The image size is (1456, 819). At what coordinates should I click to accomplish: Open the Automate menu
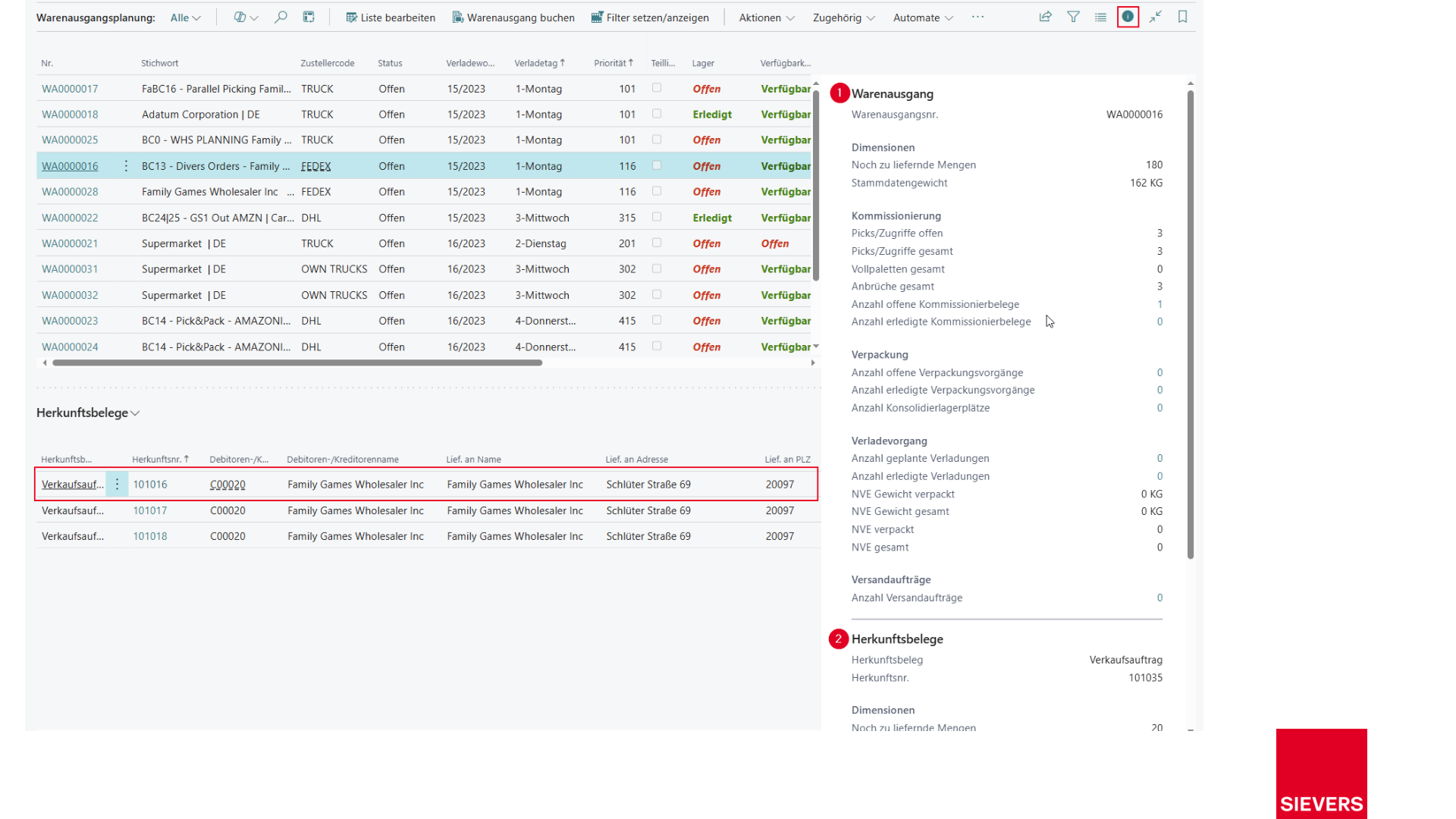pyautogui.click(x=923, y=17)
